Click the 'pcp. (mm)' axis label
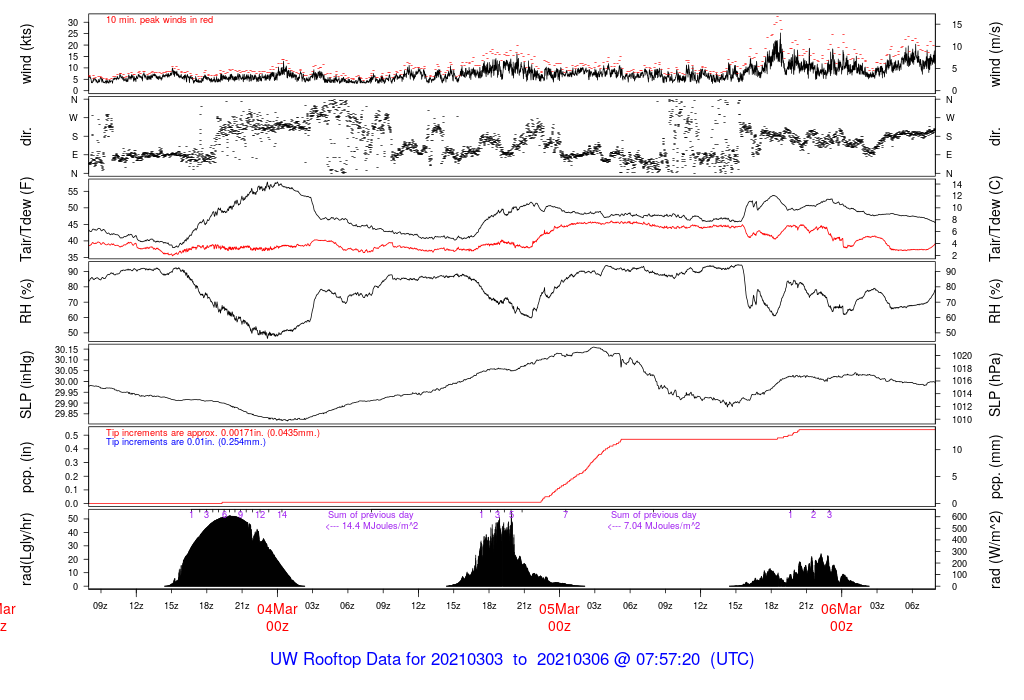Screen dimensions: 1024x700 coord(995,466)
